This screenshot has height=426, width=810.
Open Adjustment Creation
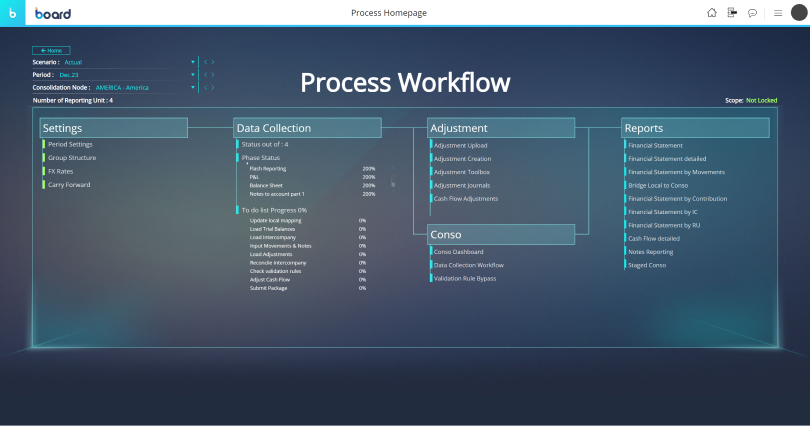point(462,159)
